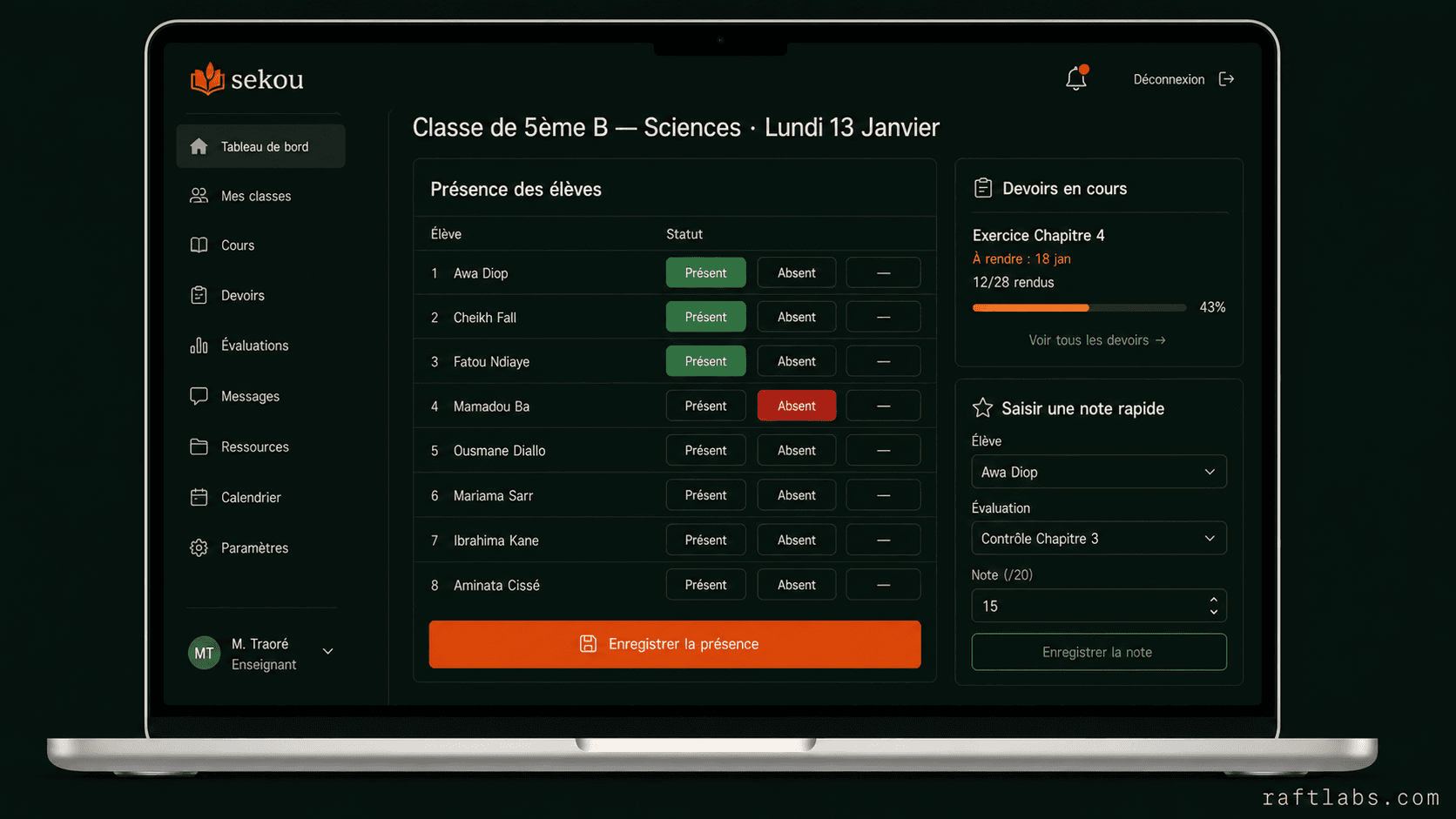This screenshot has height=819, width=1456.
Task: Click the Cours book icon
Action: pyautogui.click(x=199, y=245)
